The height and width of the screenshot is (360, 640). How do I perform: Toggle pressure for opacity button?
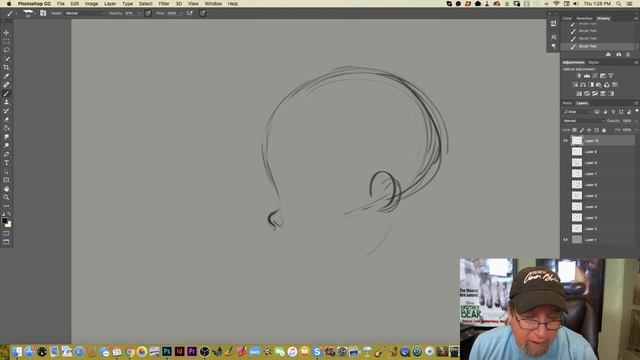(148, 13)
